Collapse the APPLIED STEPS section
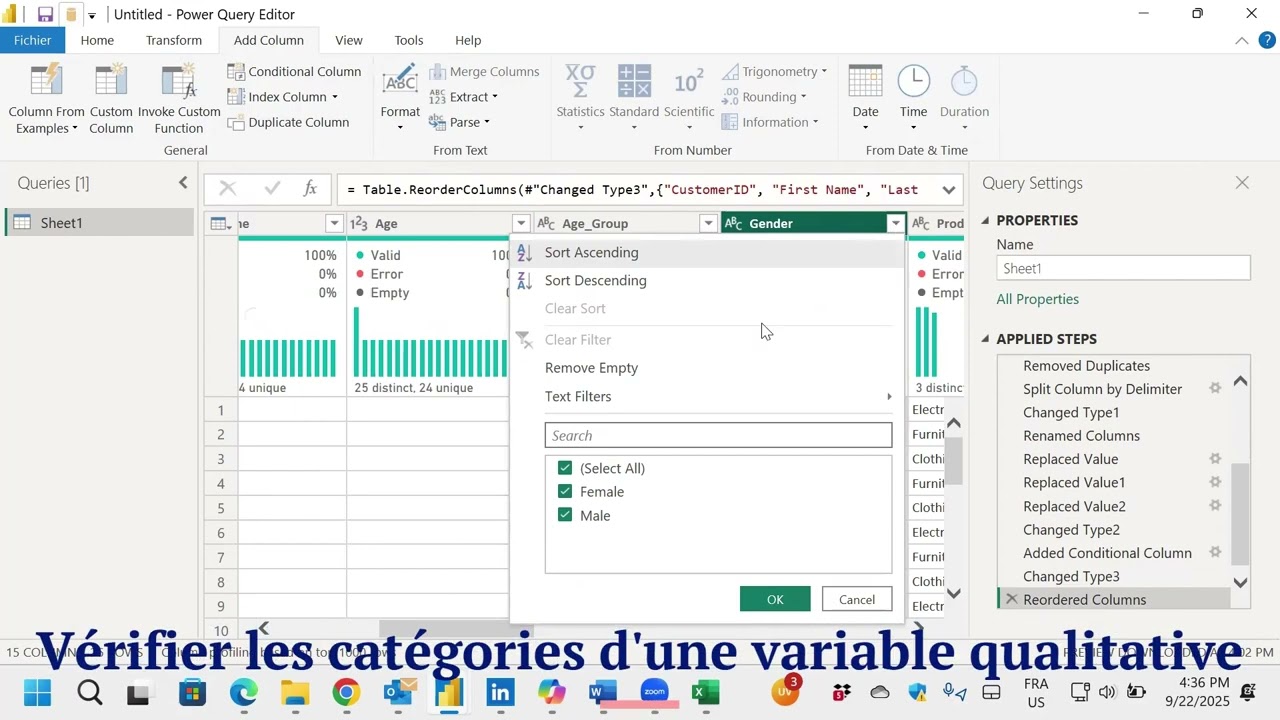 [985, 339]
